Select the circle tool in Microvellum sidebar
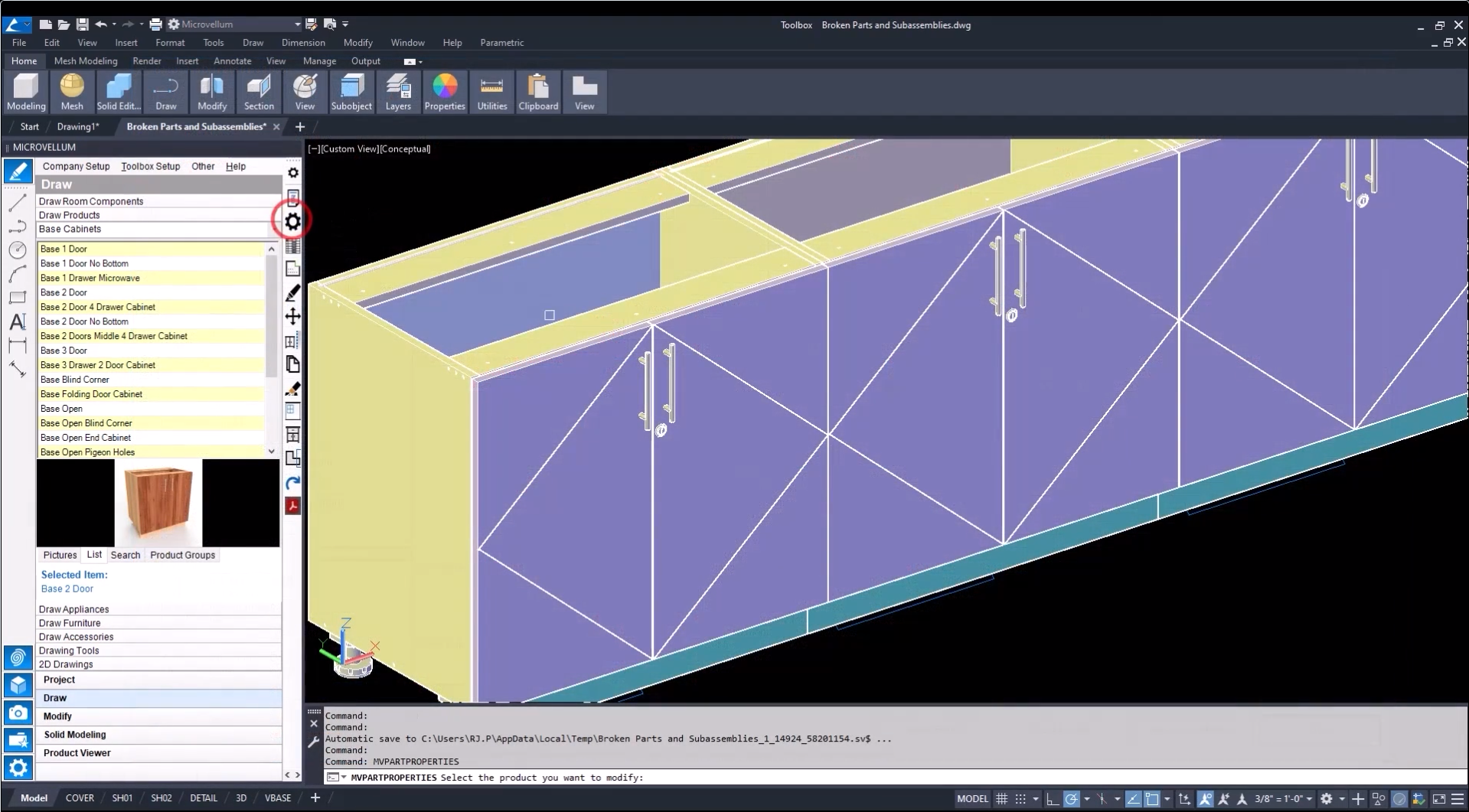Image resolution: width=1469 pixels, height=812 pixels. click(18, 249)
